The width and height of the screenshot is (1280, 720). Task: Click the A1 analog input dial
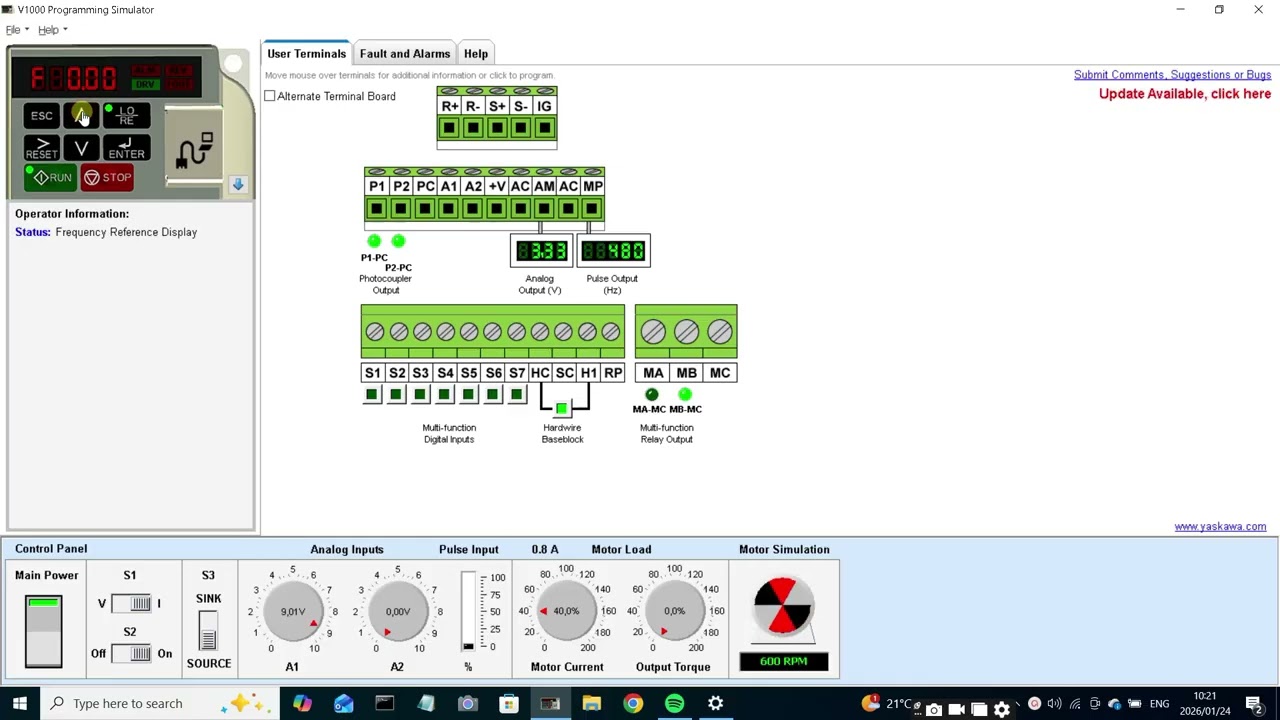[292, 611]
